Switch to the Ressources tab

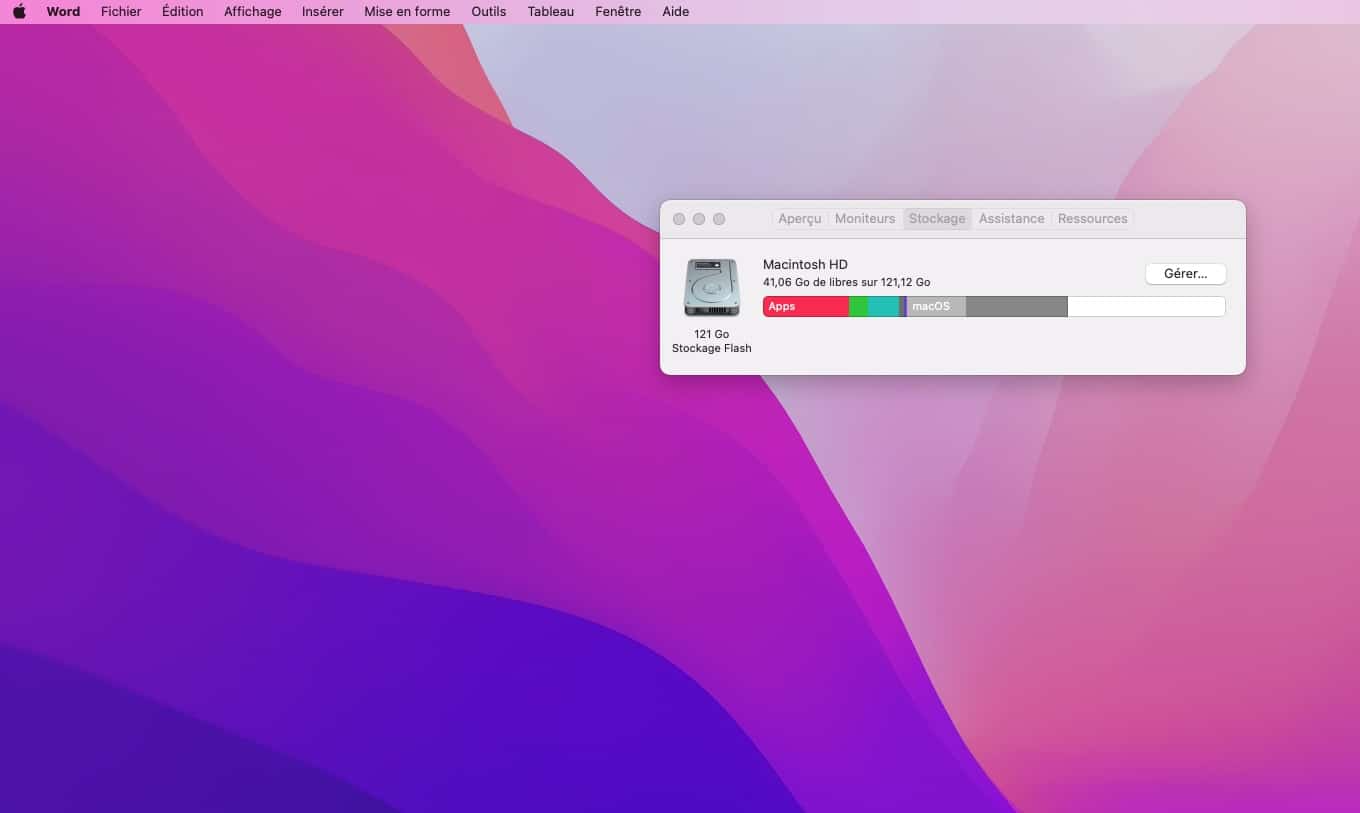(x=1092, y=219)
